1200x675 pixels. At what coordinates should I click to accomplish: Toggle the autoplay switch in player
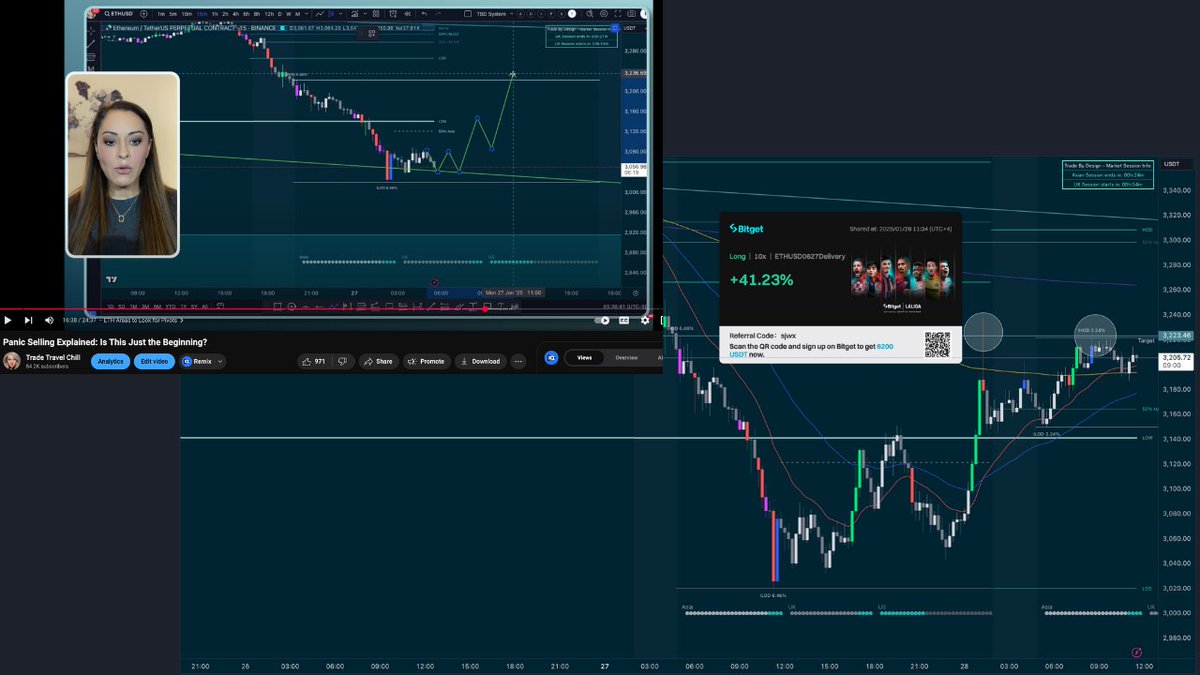coord(601,320)
